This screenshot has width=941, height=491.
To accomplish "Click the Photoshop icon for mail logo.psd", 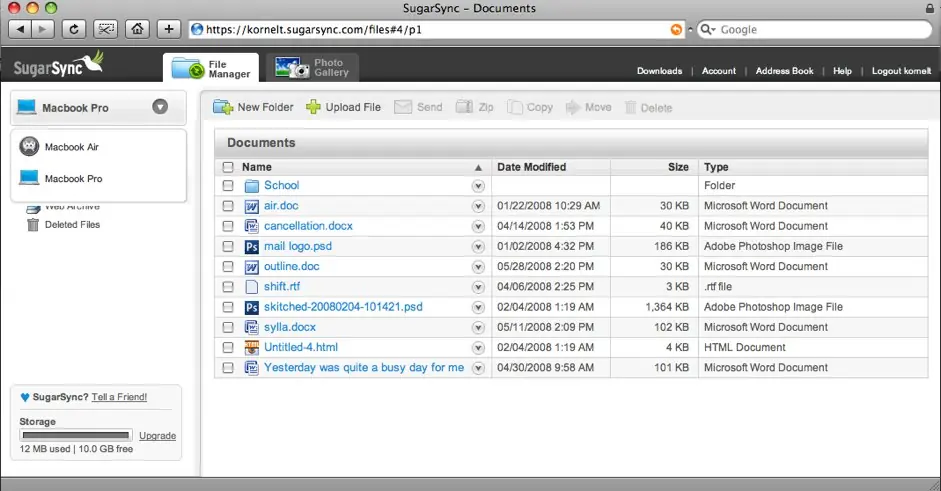I will (251, 247).
